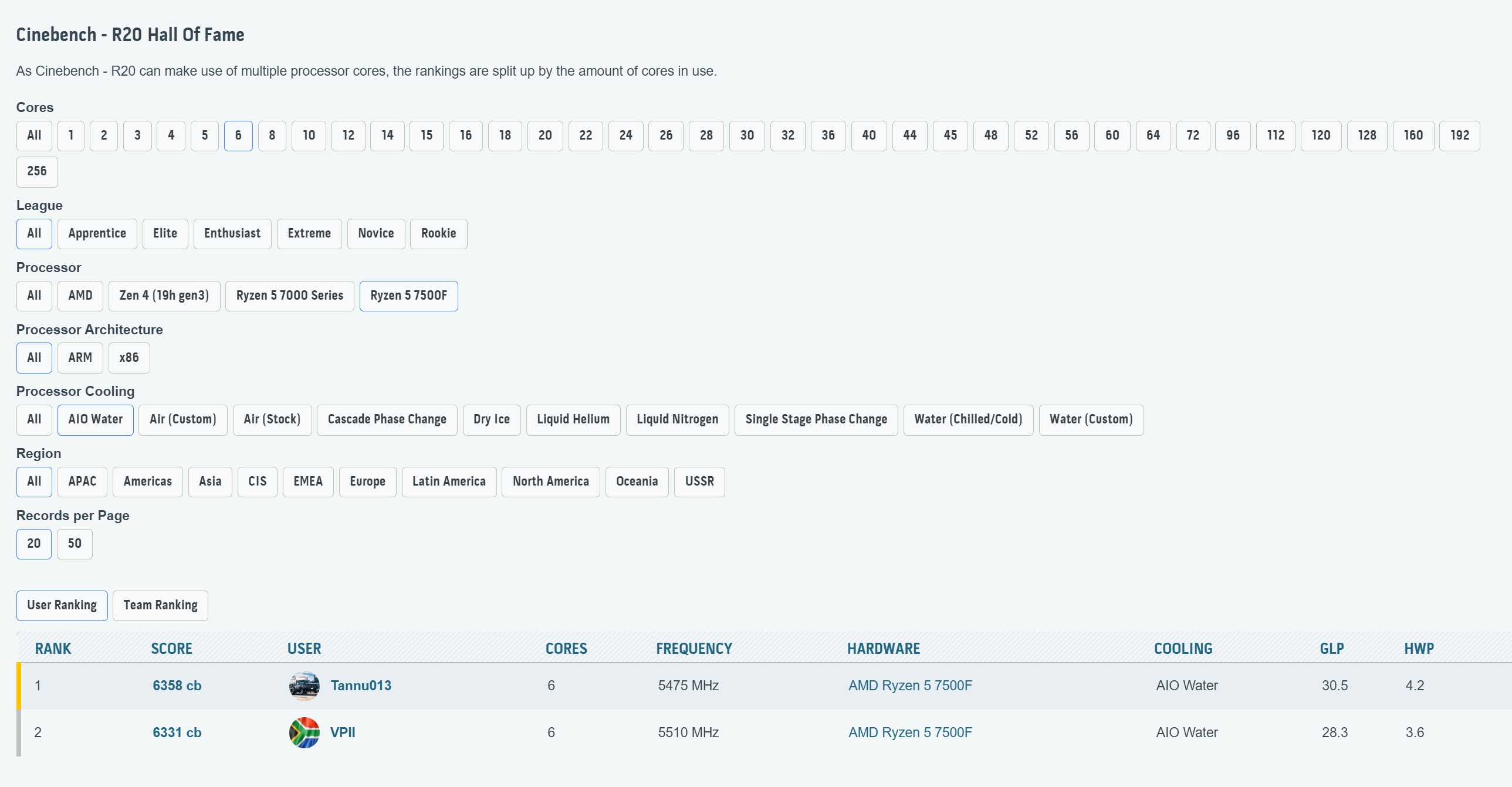Select Air (Custom) cooling filter

click(x=182, y=420)
